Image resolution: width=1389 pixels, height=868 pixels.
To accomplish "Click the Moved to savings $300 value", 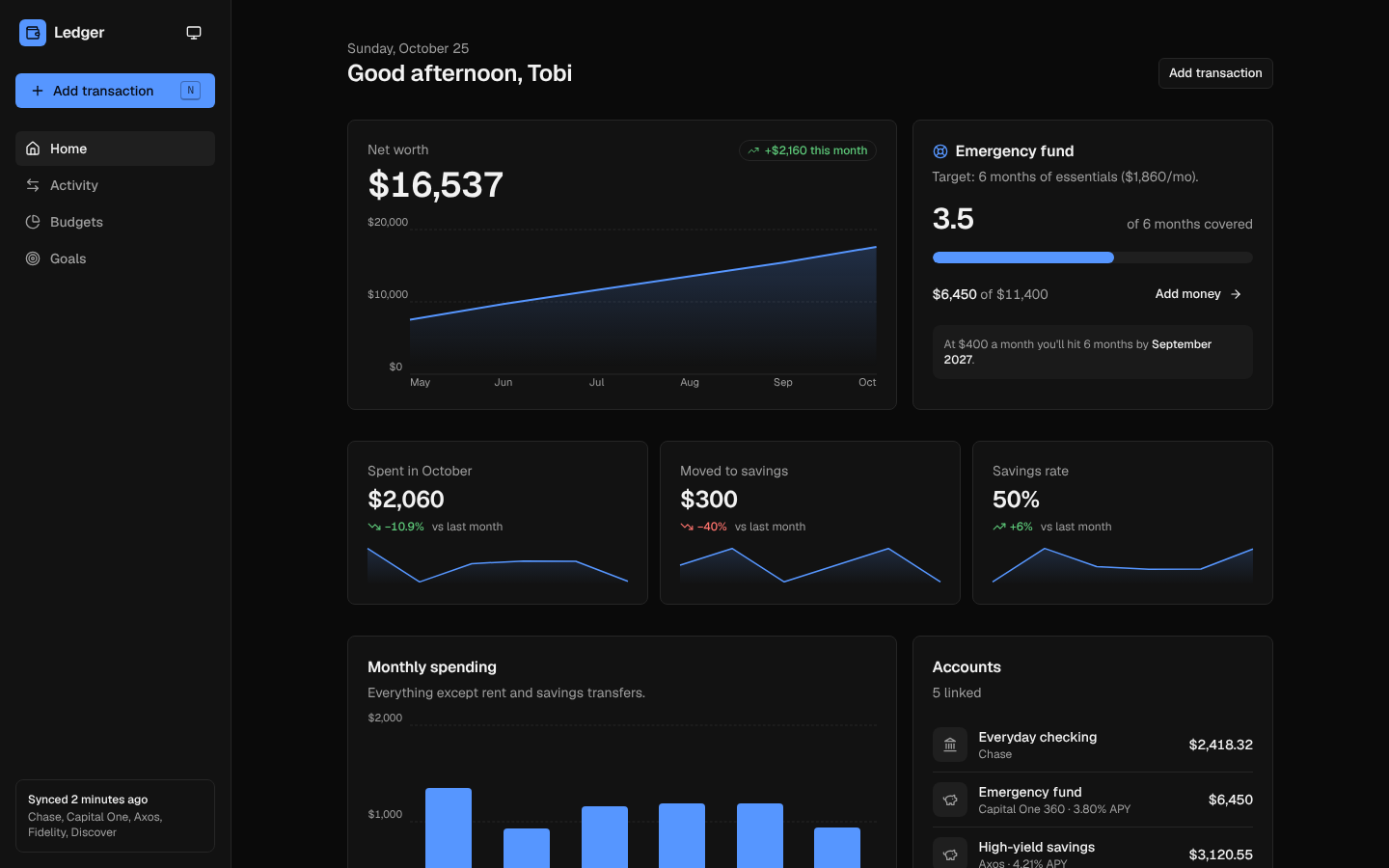I will pos(709,500).
